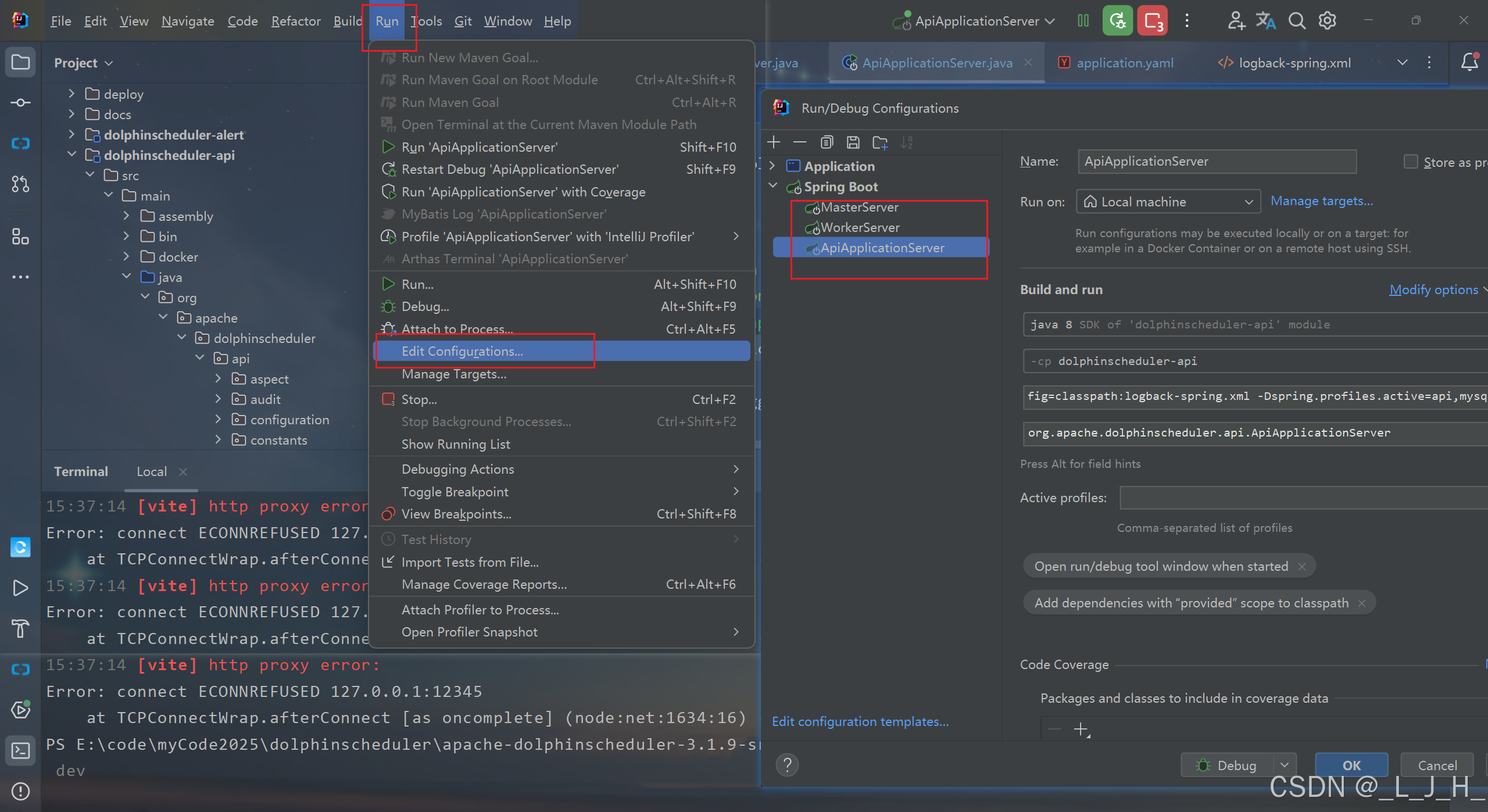
Task: Remove the 'Add dependencies with provided scope' option
Action: 1362,603
